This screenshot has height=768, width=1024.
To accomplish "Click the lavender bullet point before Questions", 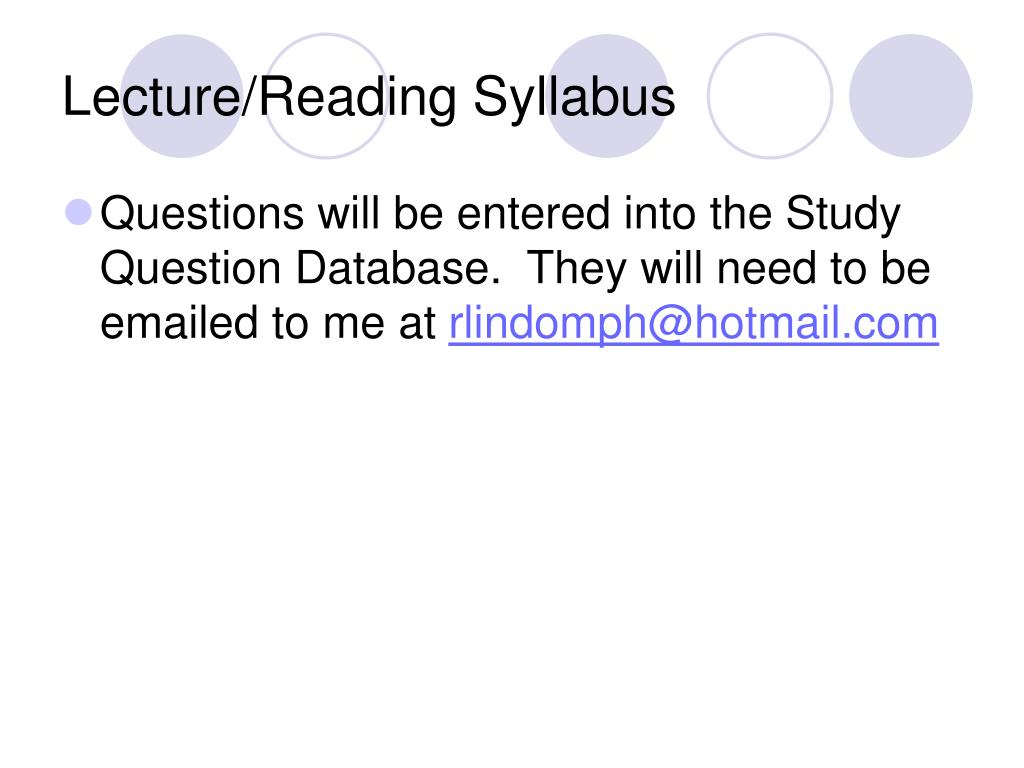I will [79, 212].
